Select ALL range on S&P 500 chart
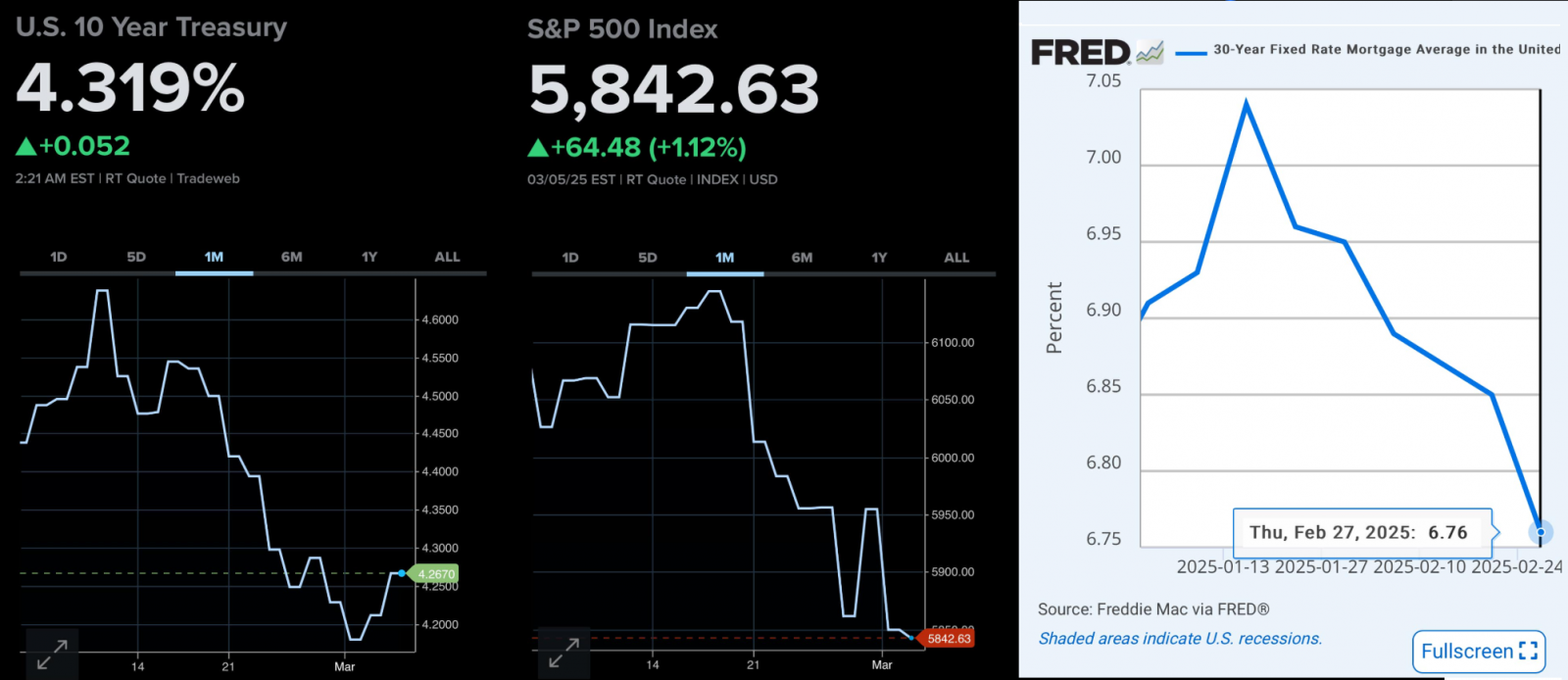The width and height of the screenshot is (1568, 680). 956,258
